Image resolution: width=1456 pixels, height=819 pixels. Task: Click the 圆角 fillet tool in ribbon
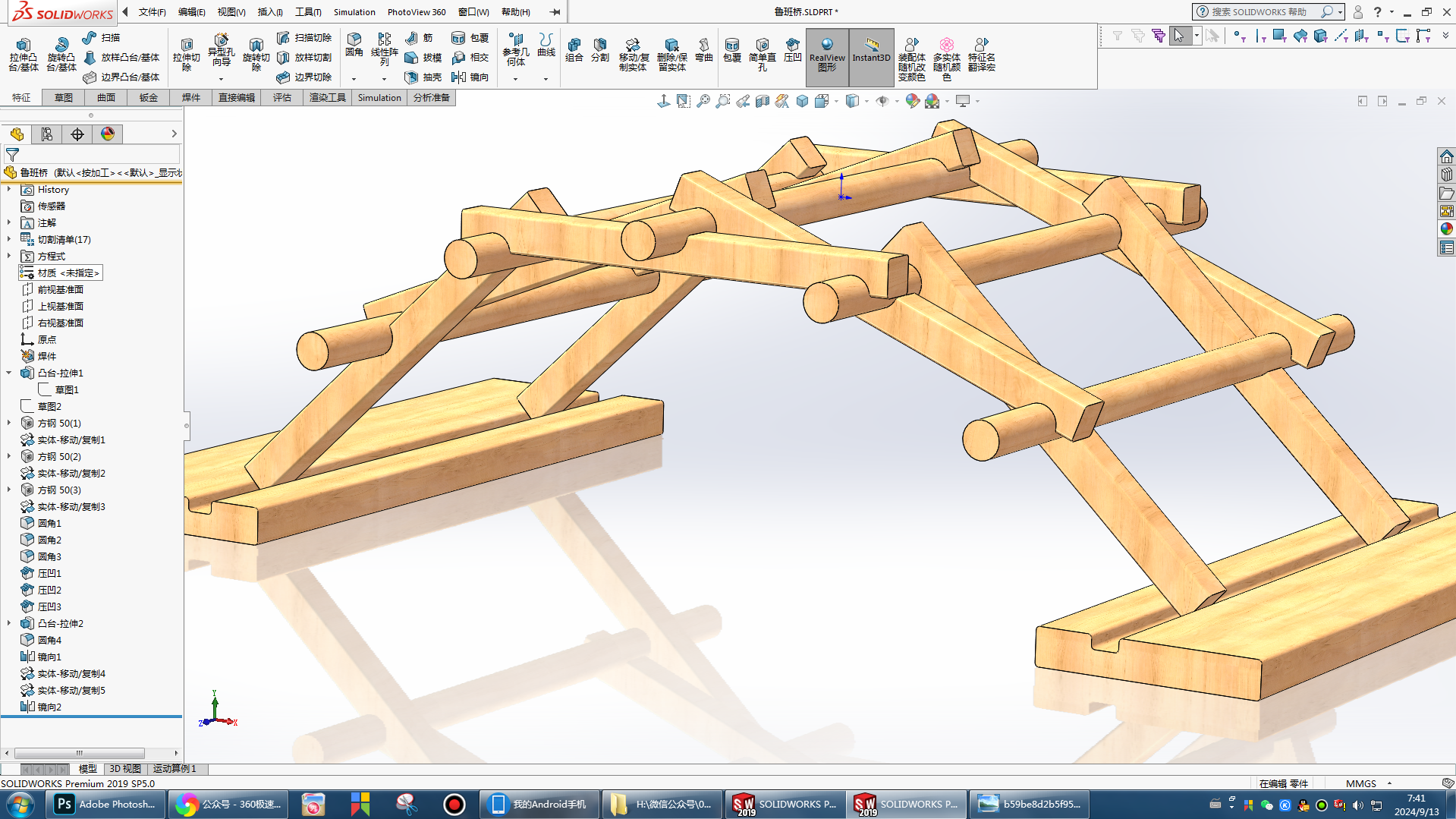pos(354,45)
